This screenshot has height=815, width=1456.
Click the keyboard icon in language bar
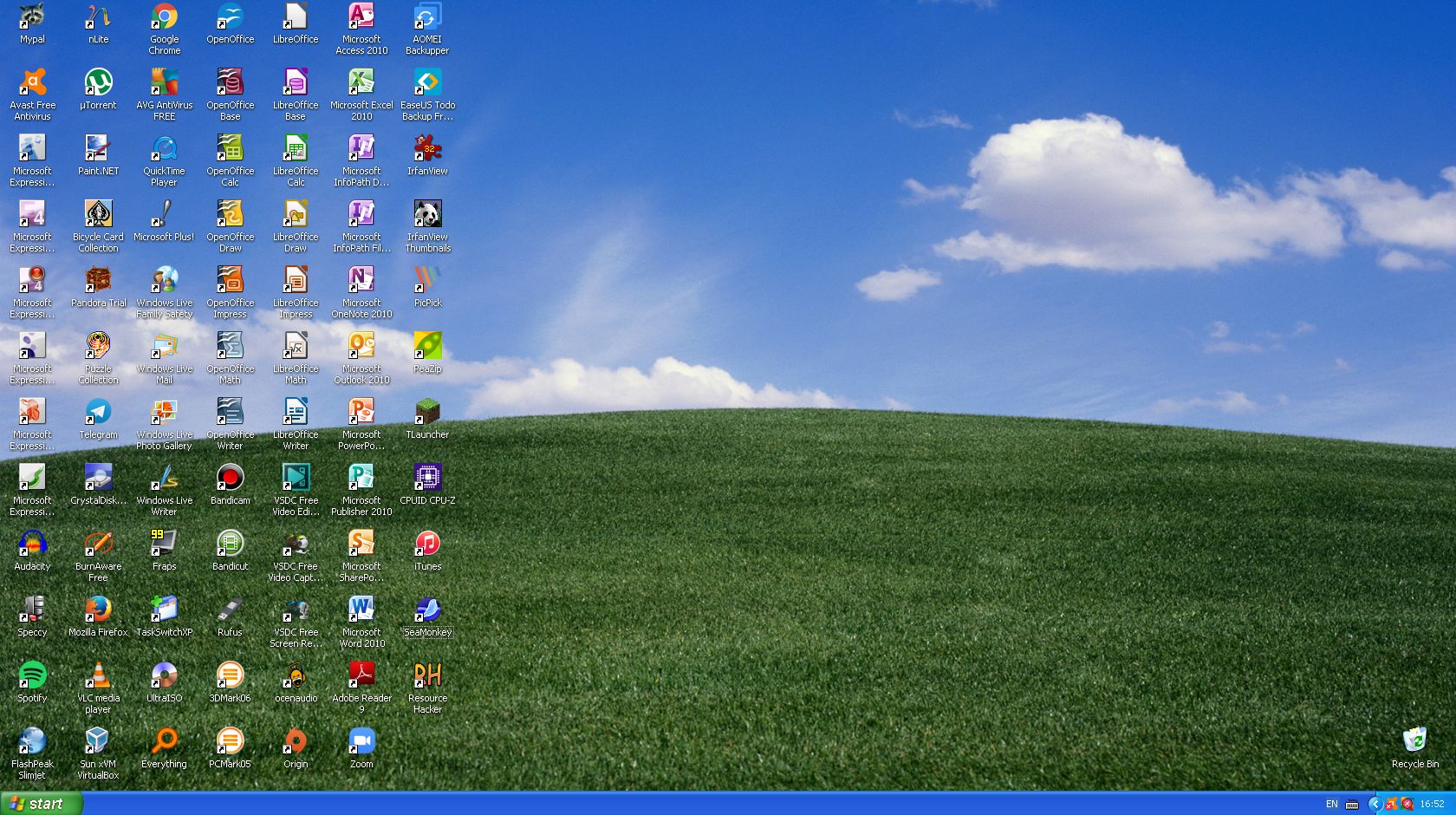click(x=1352, y=804)
